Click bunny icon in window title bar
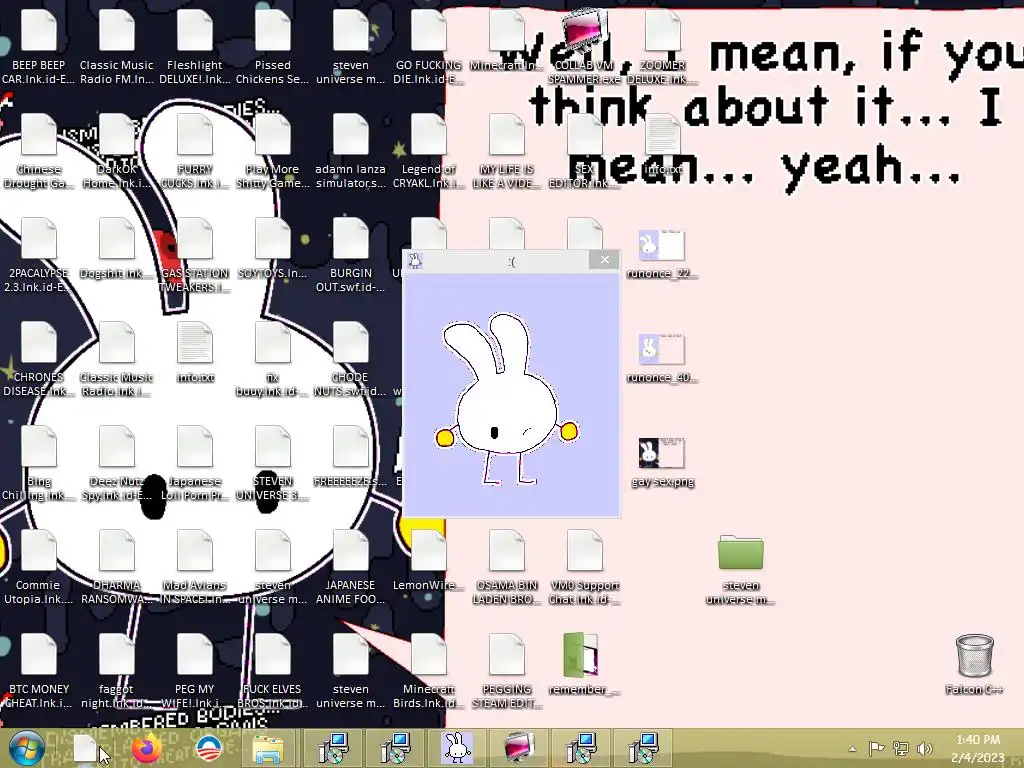The width and height of the screenshot is (1024, 768). pyautogui.click(x=415, y=261)
